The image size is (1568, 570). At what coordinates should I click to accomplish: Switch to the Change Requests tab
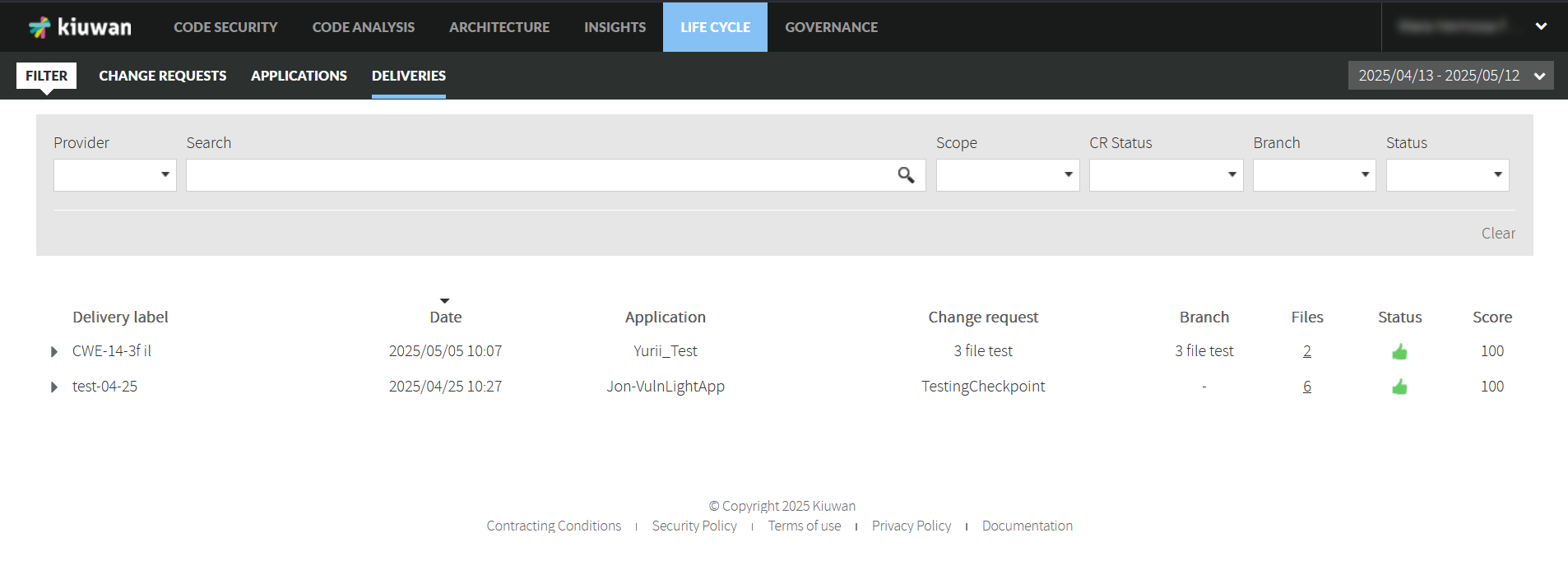click(x=163, y=76)
